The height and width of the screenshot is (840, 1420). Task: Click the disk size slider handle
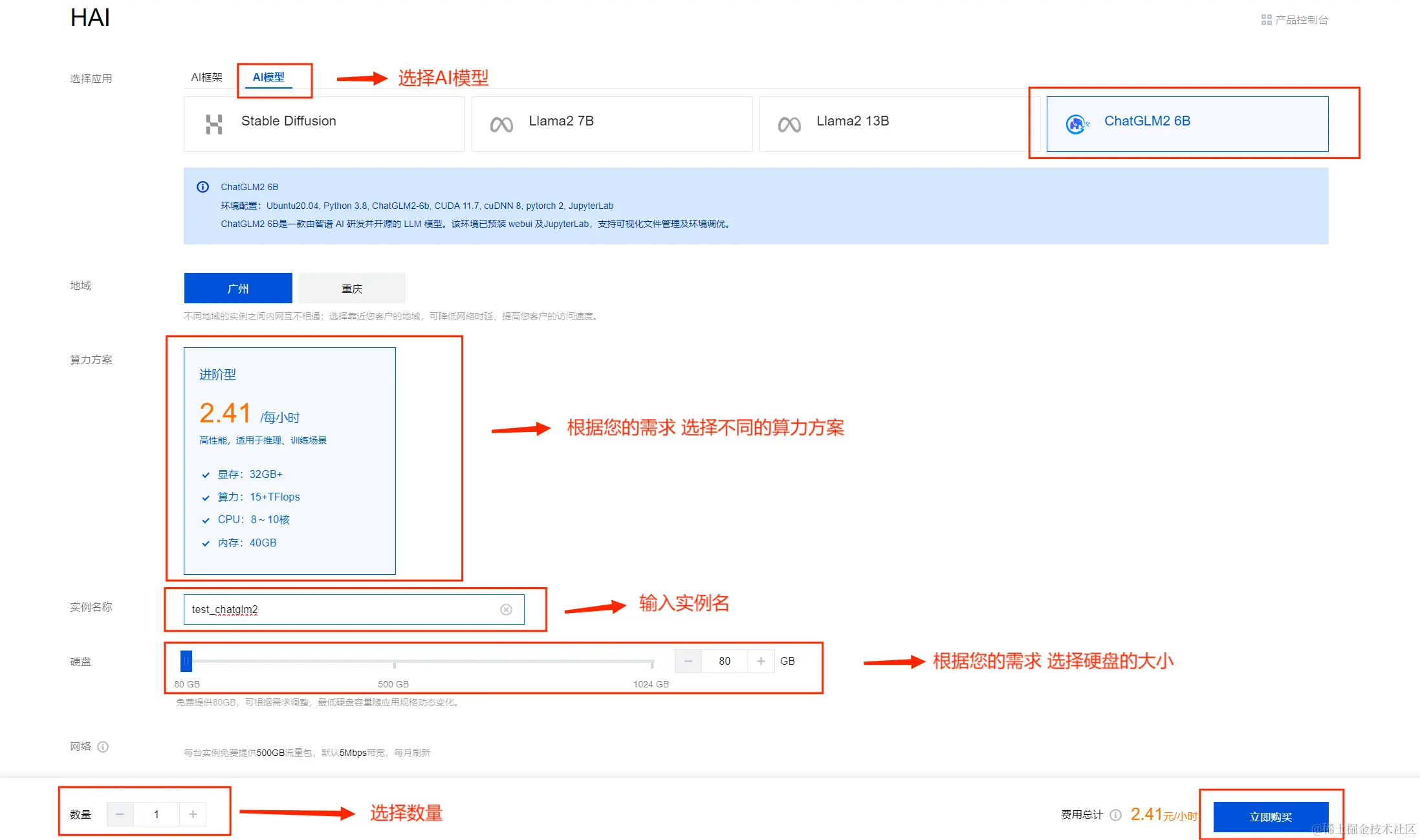click(x=186, y=661)
